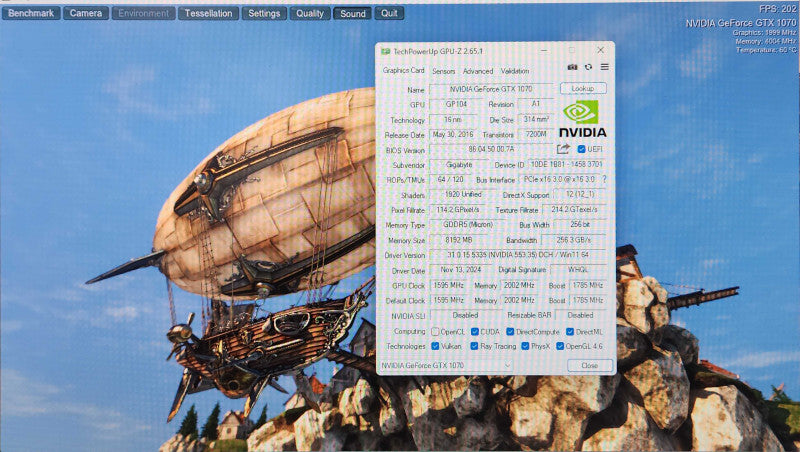
Task: Switch to the Validation tab
Action: pyautogui.click(x=515, y=71)
